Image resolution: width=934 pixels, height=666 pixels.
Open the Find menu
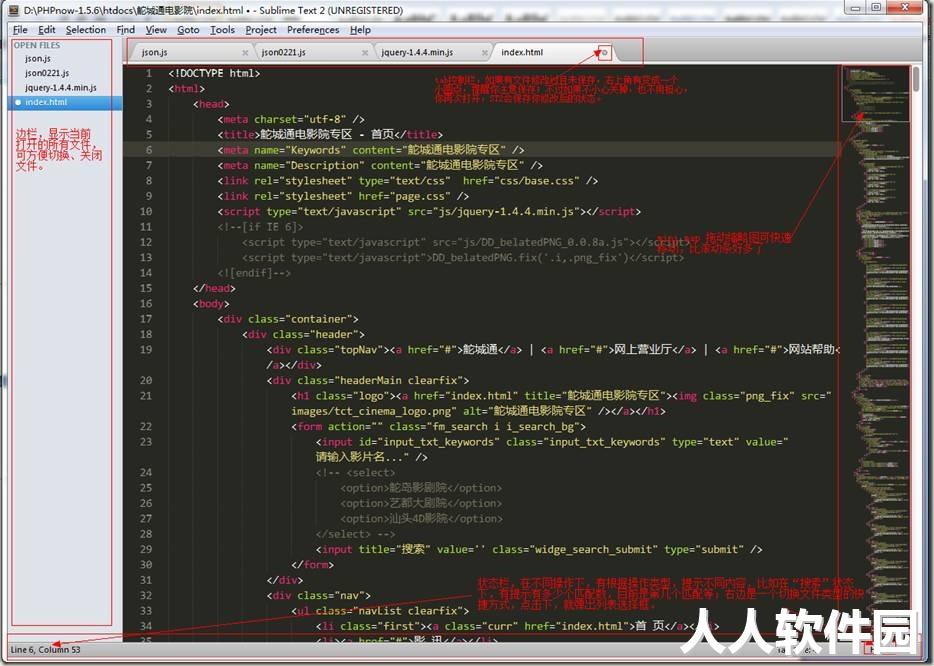[x=125, y=30]
